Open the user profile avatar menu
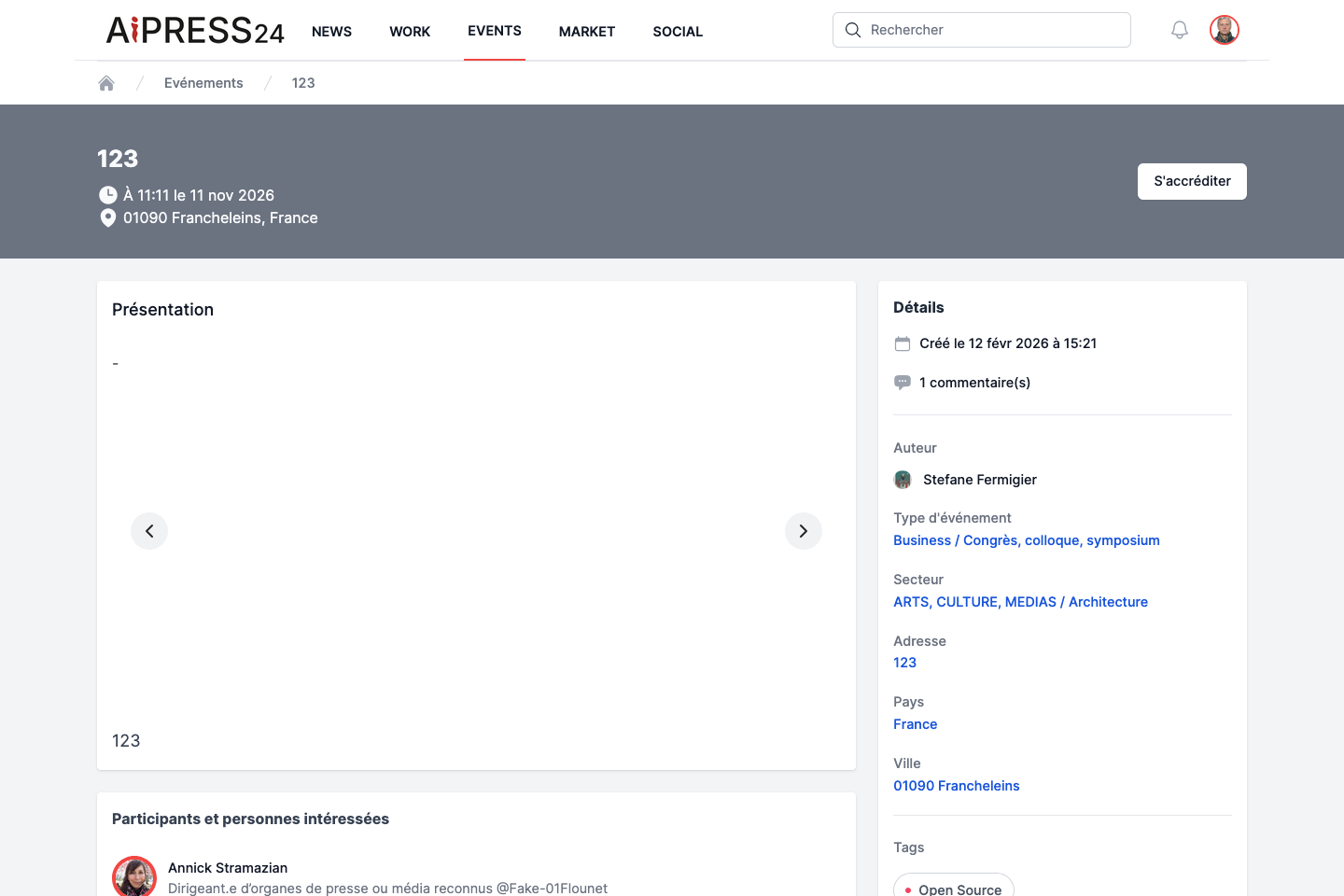The height and width of the screenshot is (896, 1344). coord(1225,30)
